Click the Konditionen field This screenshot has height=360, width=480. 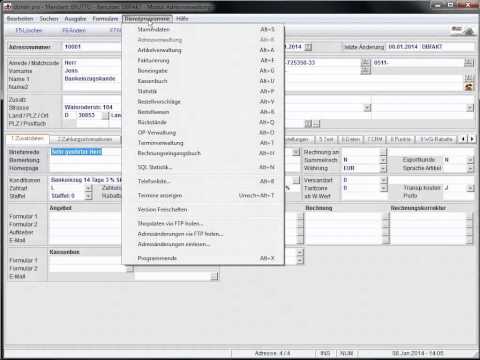86,180
